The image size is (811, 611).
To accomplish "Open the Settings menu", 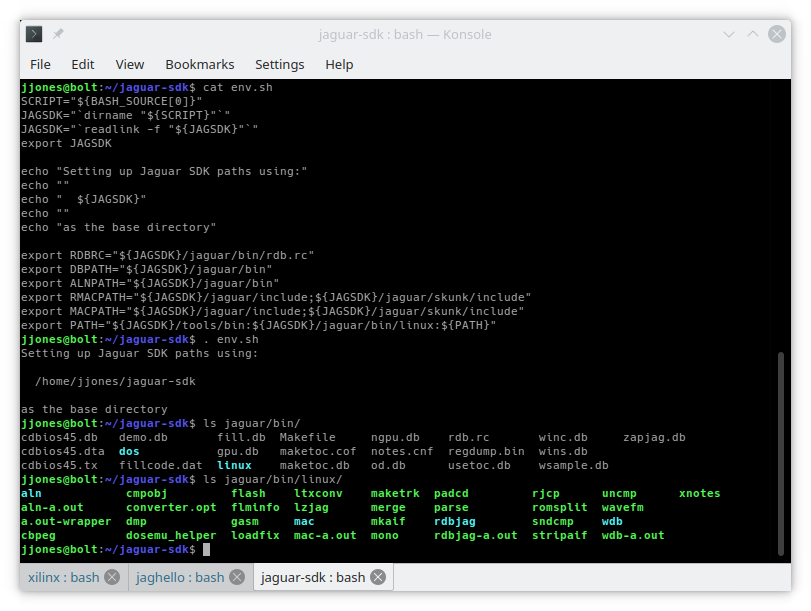I will tap(279, 64).
